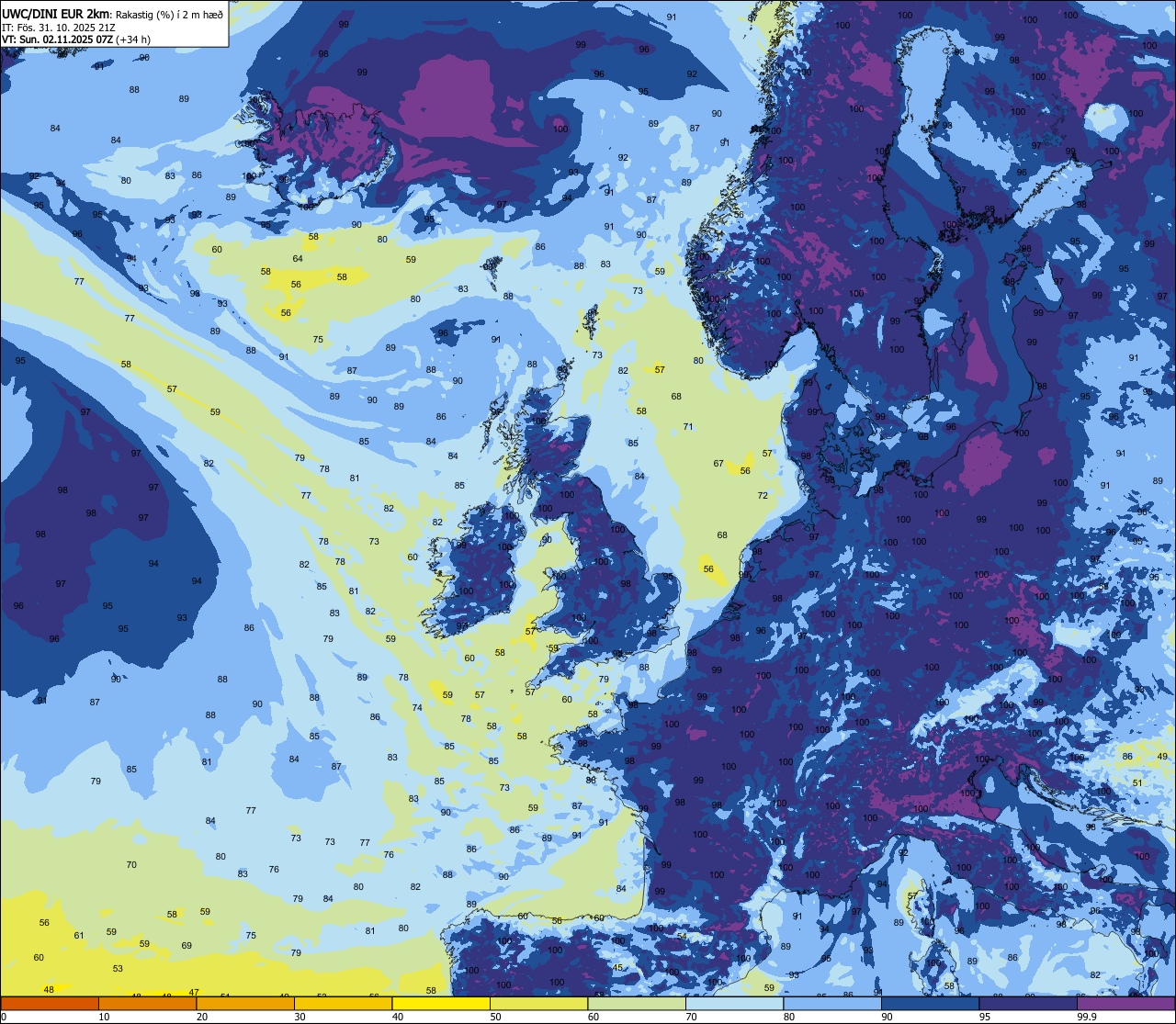The height and width of the screenshot is (1024, 1176).
Task: Click the legend scale label "50"
Action: [x=495, y=1017]
